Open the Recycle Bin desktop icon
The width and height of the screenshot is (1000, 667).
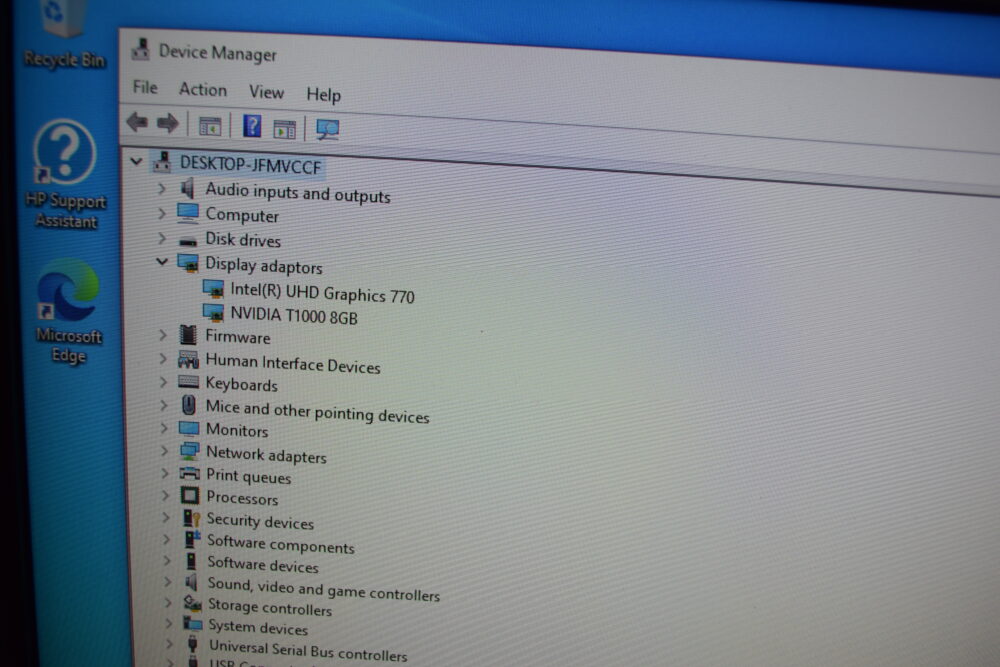(x=64, y=35)
